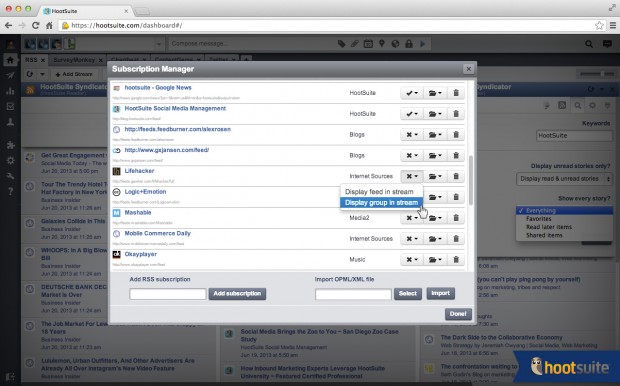The width and height of the screenshot is (620, 386).
Task: Open the Help question mark icon
Action: 10,191
